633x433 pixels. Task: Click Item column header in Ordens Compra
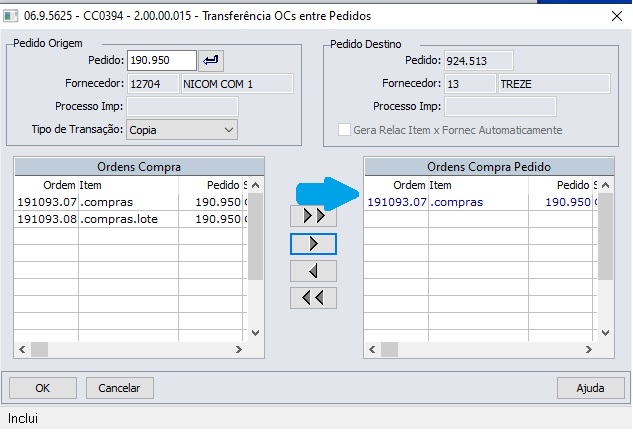(x=128, y=185)
